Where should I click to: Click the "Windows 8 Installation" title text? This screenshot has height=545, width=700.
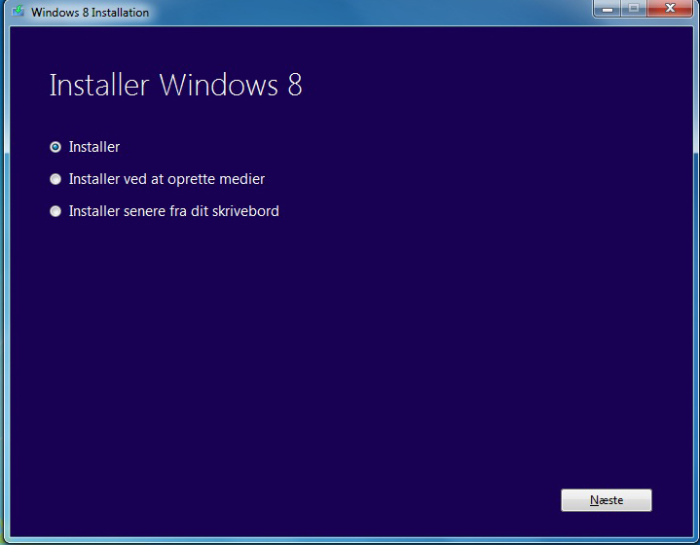[x=90, y=12]
